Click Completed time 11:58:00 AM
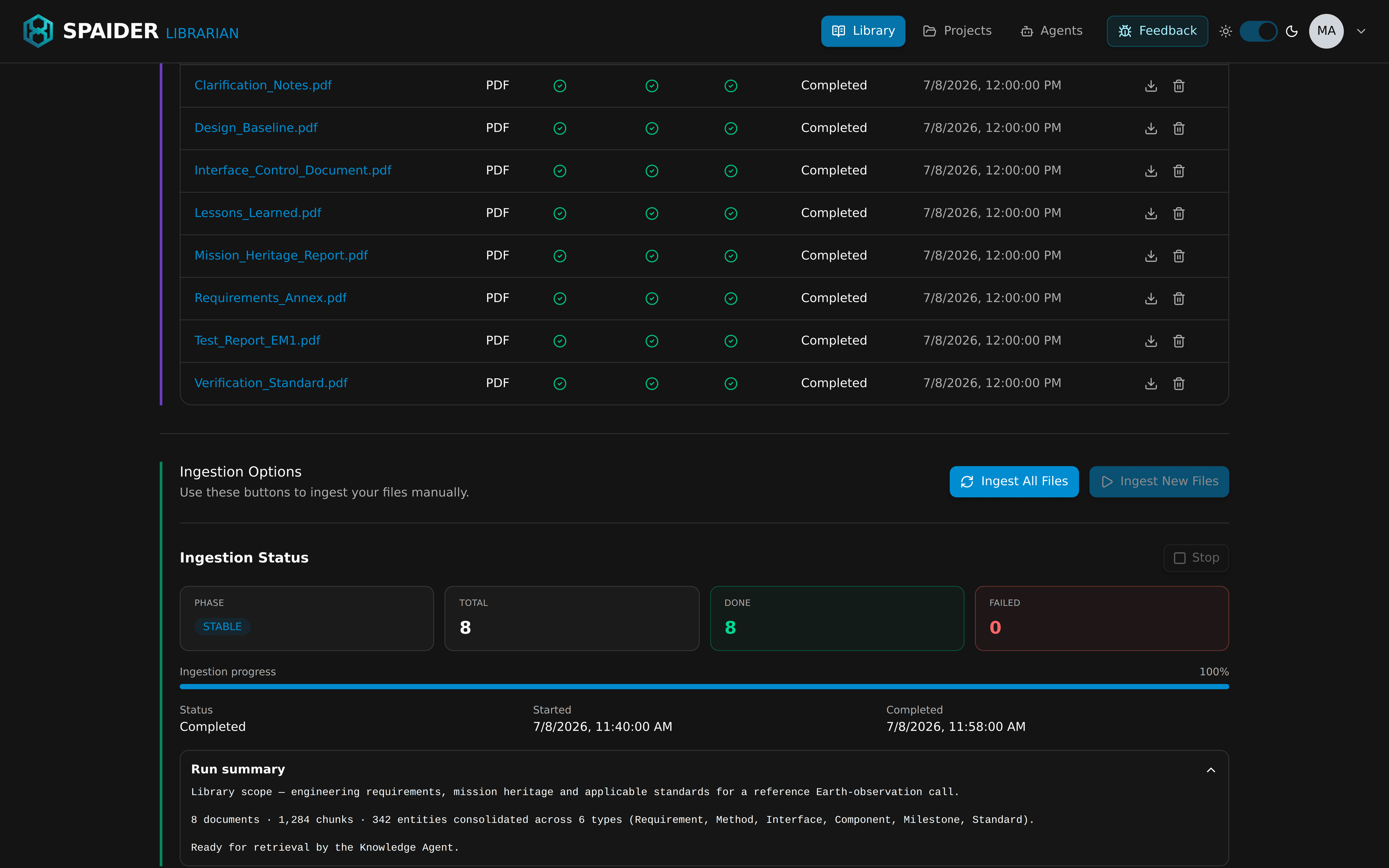The width and height of the screenshot is (1389, 868). [956, 727]
